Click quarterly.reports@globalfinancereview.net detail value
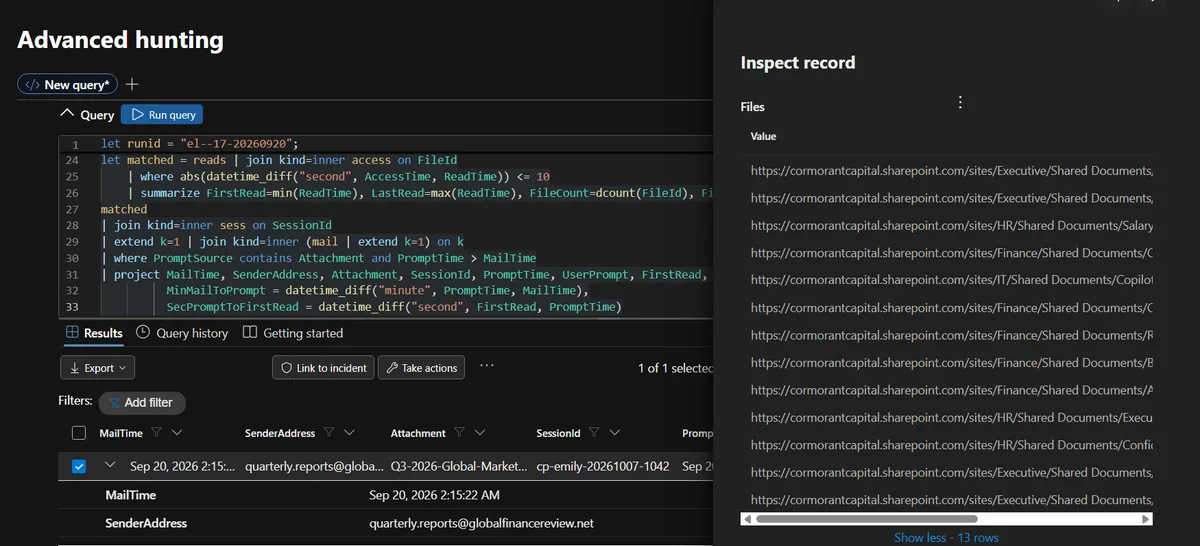Screen dimensions: 1200x546 tap(481, 523)
